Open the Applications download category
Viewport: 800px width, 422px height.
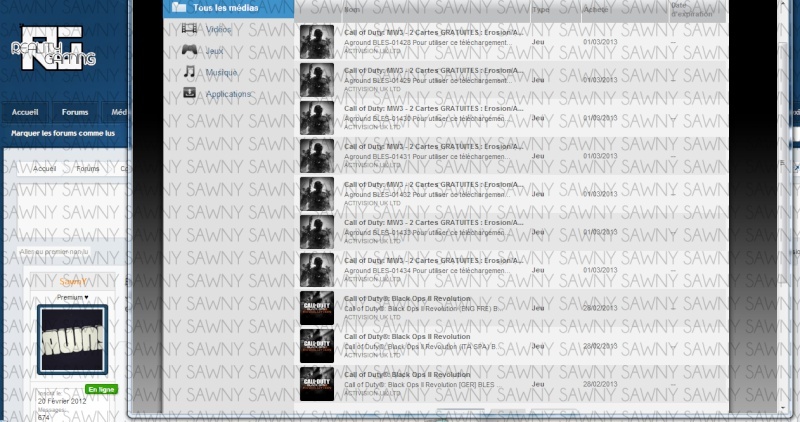click(217, 94)
